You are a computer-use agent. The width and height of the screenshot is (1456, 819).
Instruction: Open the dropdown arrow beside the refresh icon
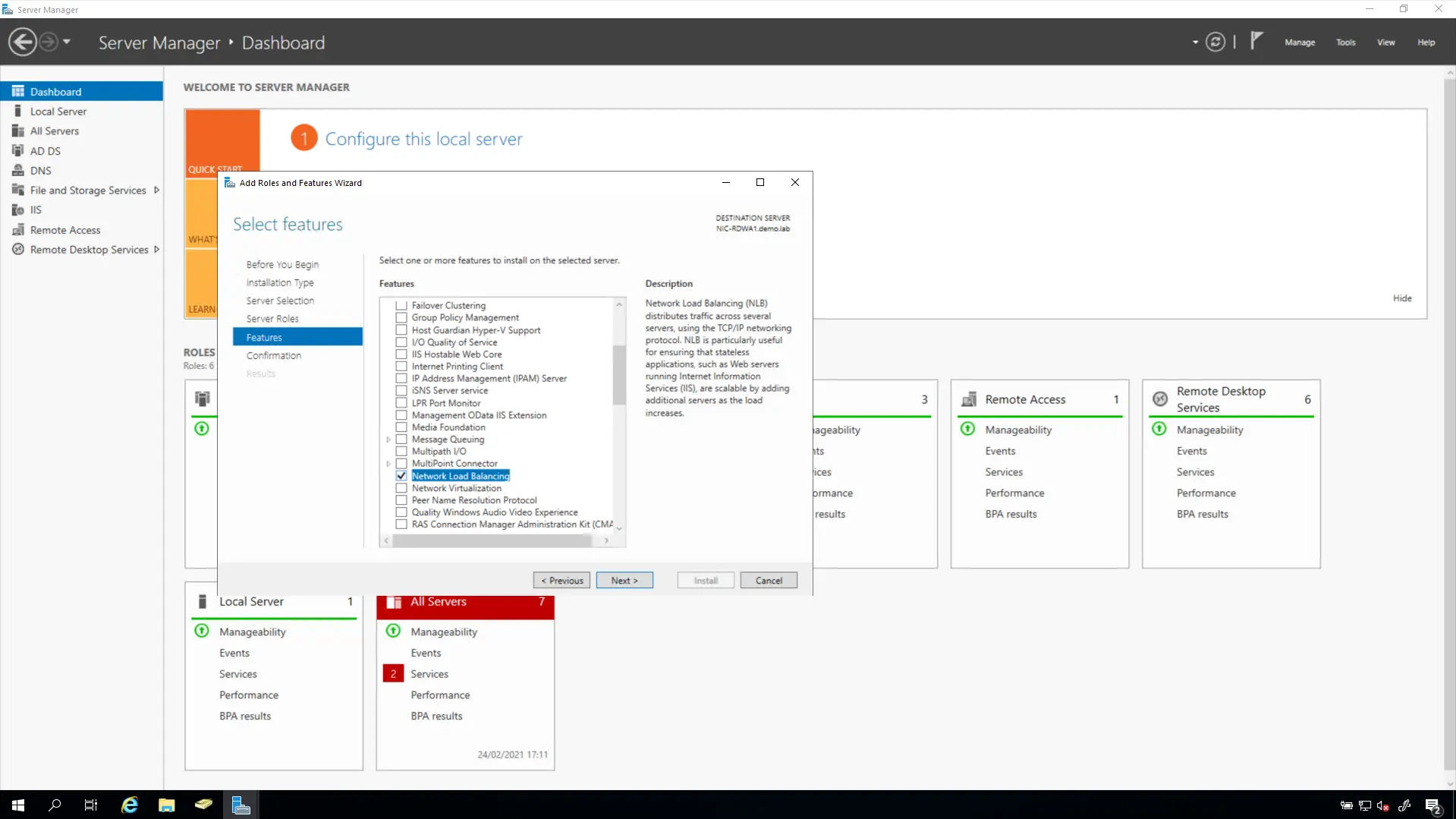pos(1195,43)
